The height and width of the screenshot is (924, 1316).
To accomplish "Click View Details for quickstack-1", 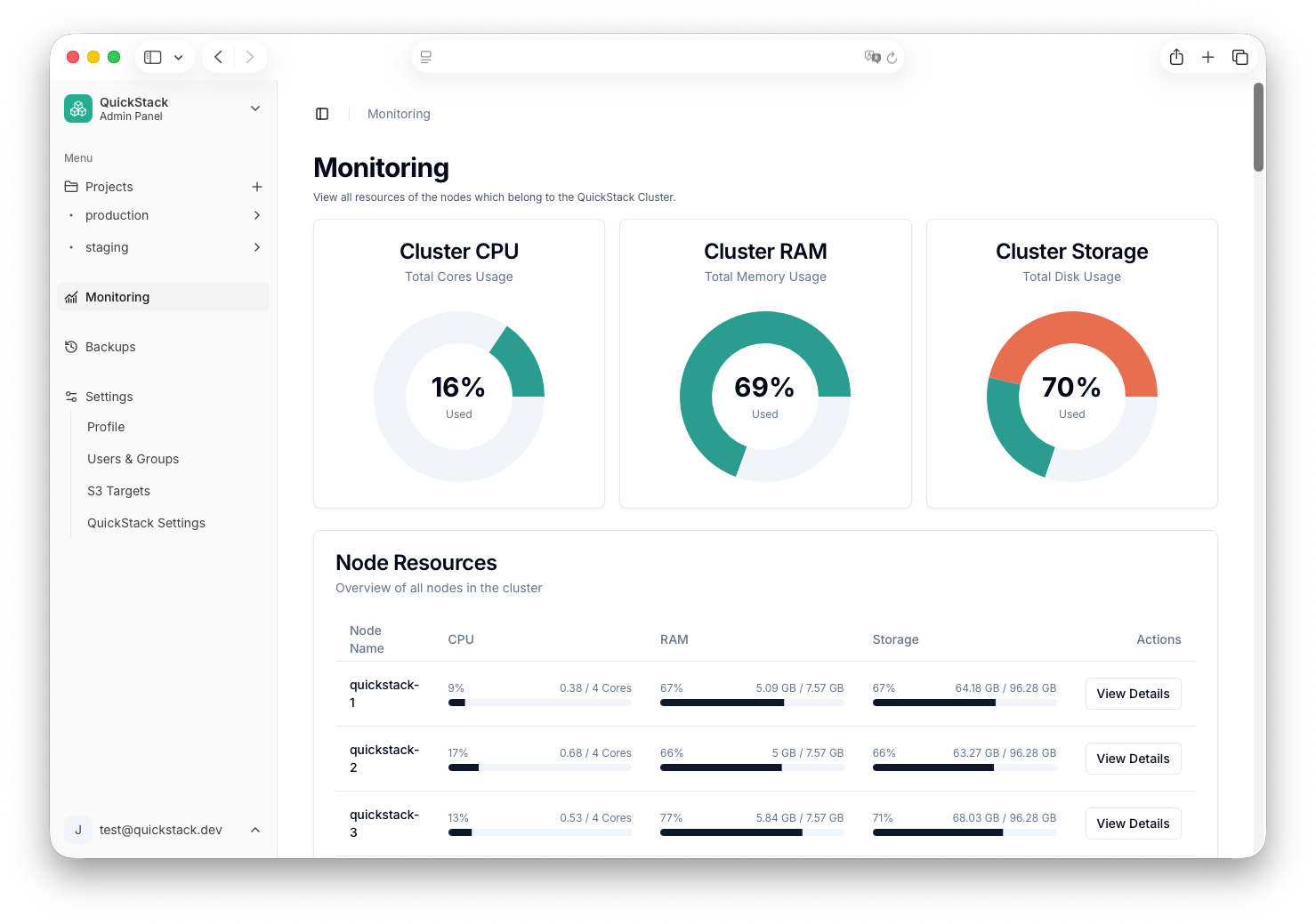I will [x=1133, y=694].
